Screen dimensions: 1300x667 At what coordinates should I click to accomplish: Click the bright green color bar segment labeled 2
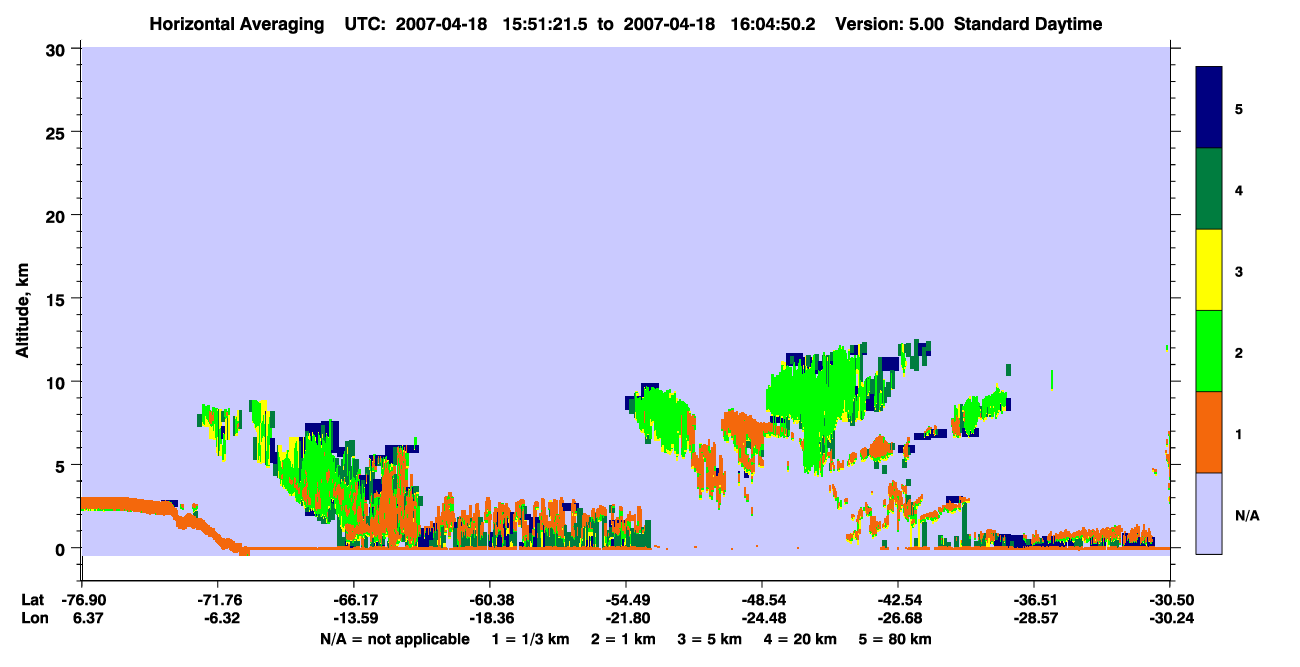click(1209, 351)
